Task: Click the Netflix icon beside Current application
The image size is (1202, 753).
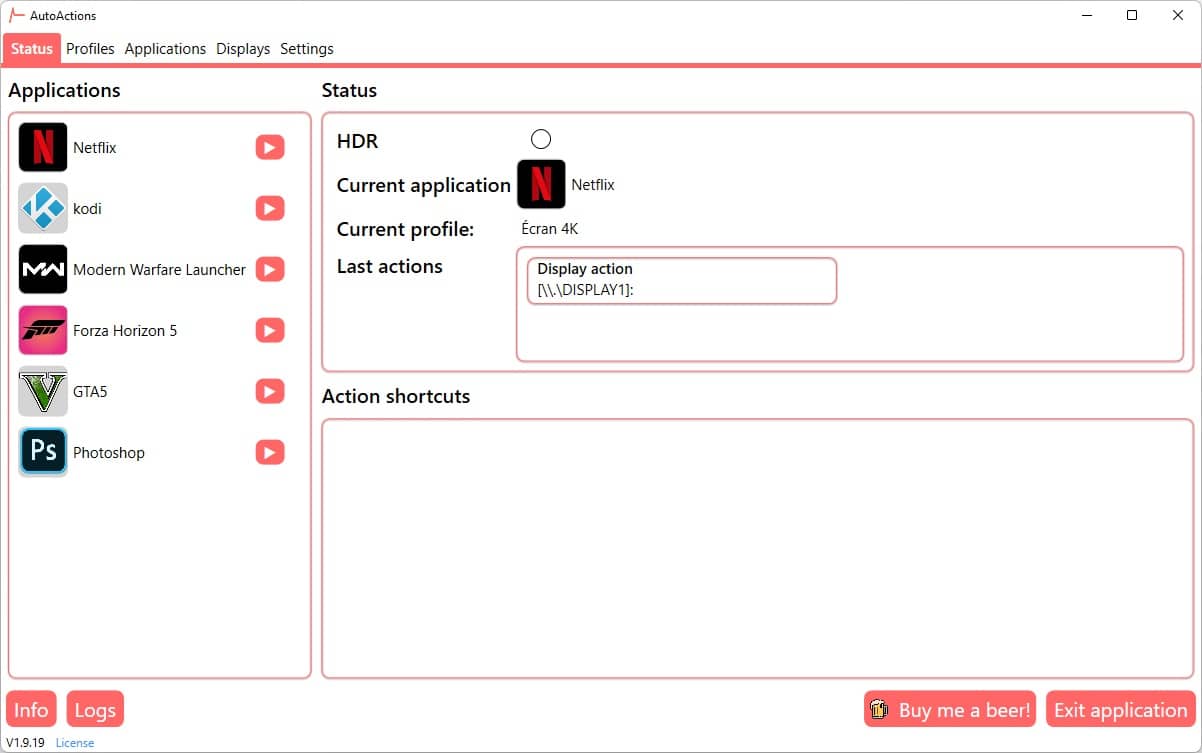Action: click(x=541, y=184)
